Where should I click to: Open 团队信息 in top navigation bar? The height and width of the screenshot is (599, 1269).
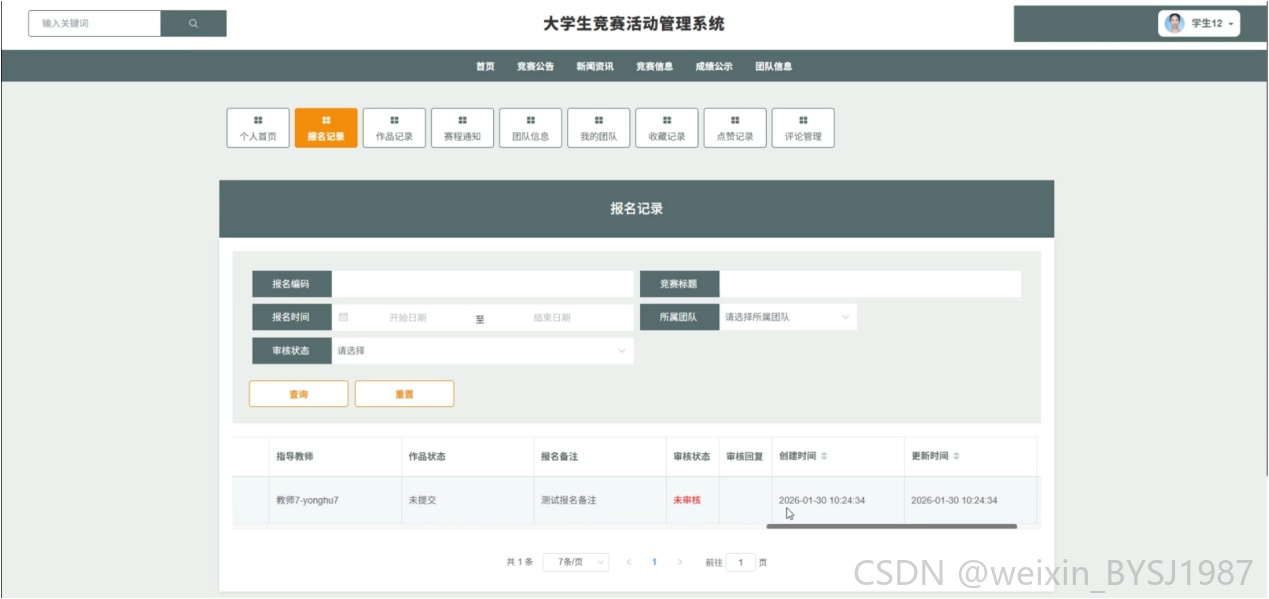(773, 66)
